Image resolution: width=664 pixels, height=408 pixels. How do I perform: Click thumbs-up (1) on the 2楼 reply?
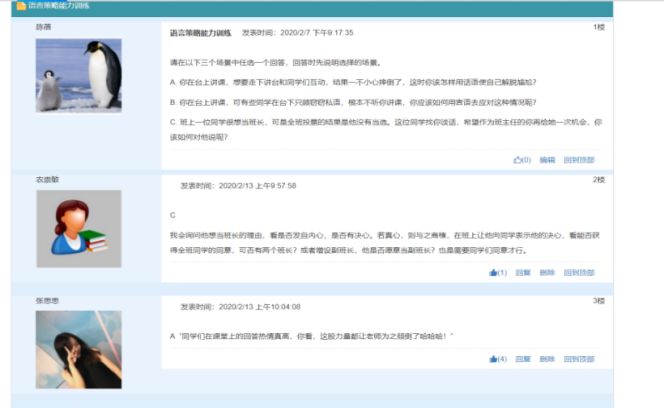click(498, 272)
